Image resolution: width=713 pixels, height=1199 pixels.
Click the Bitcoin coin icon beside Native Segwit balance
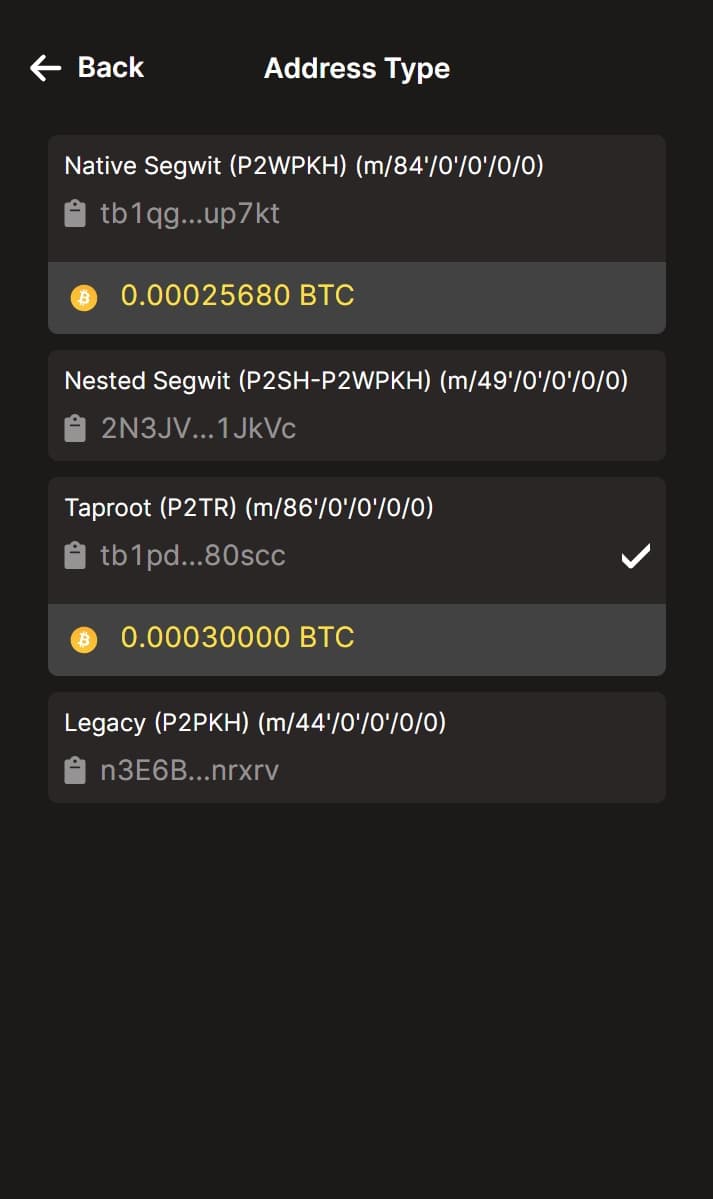[x=84, y=296]
